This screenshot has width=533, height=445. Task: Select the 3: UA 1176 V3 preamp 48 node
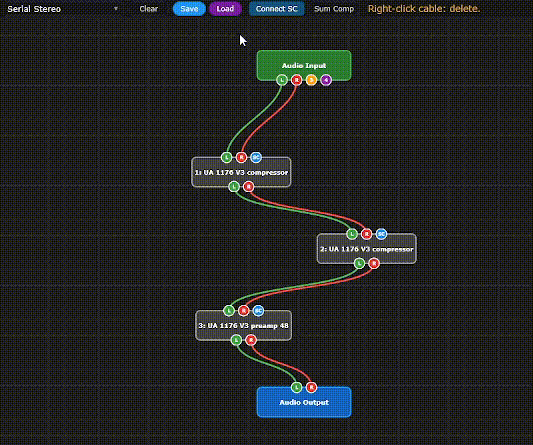pos(243,326)
